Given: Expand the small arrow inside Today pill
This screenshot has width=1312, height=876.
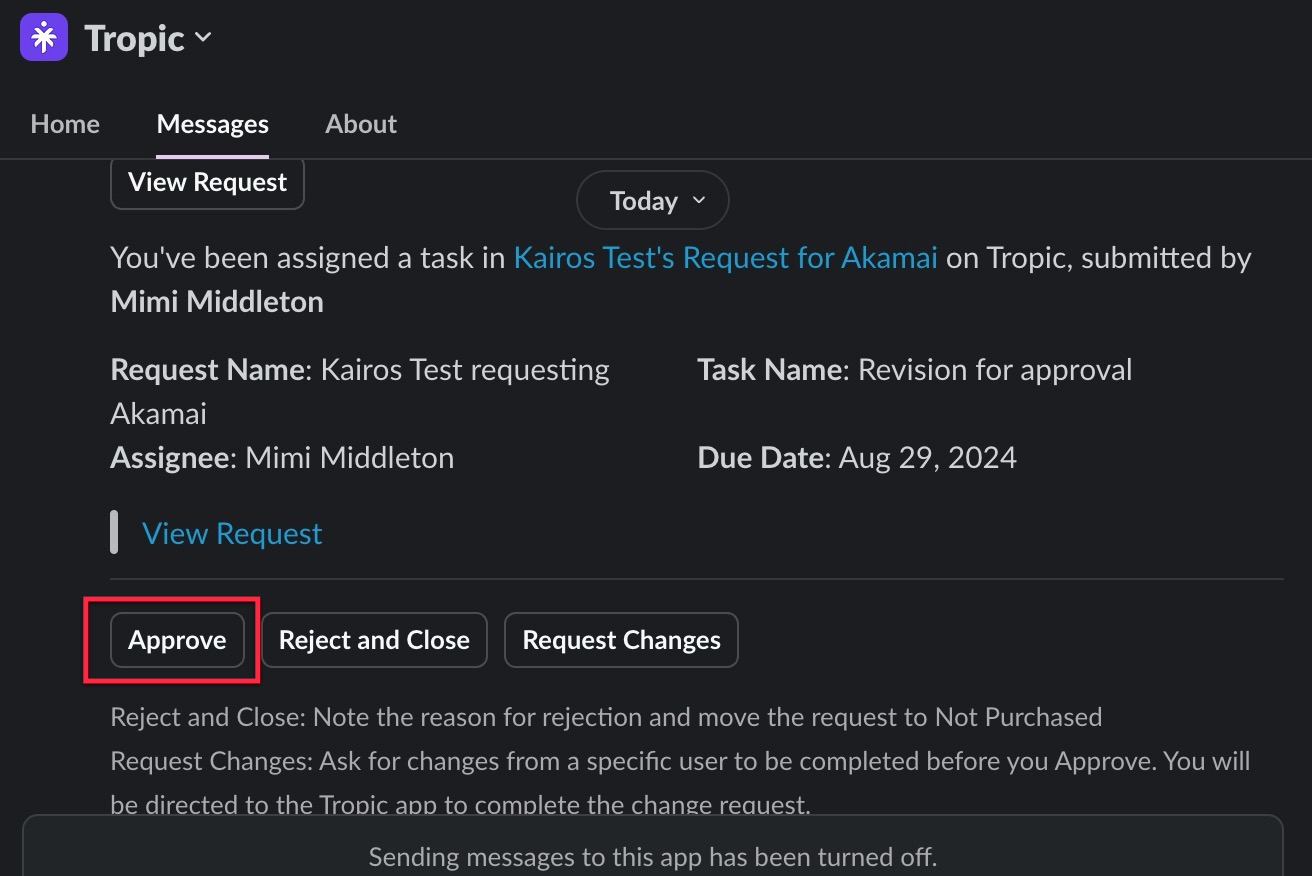Looking at the screenshot, I should tap(699, 201).
